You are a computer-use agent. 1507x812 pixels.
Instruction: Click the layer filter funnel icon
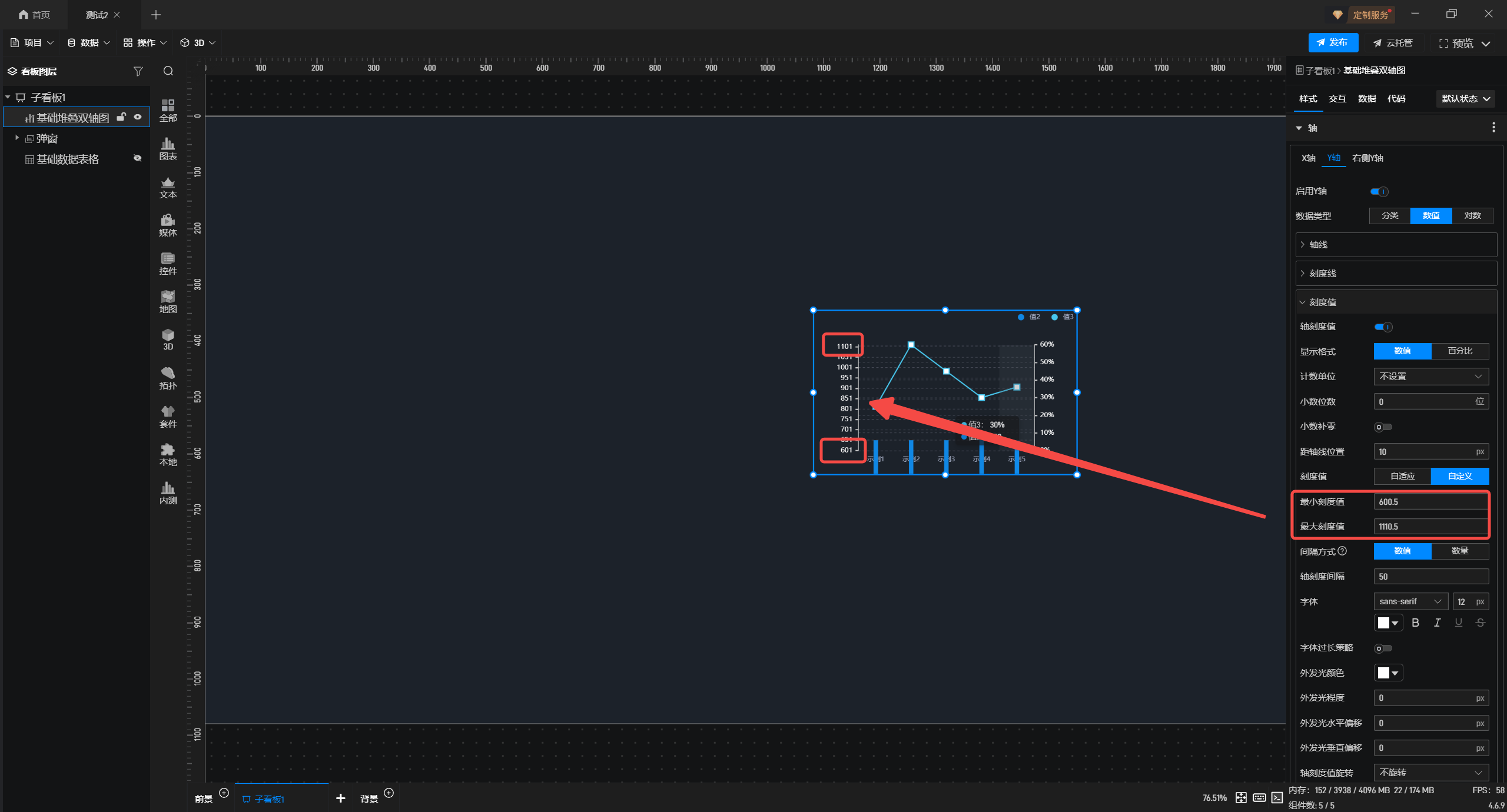tap(138, 71)
